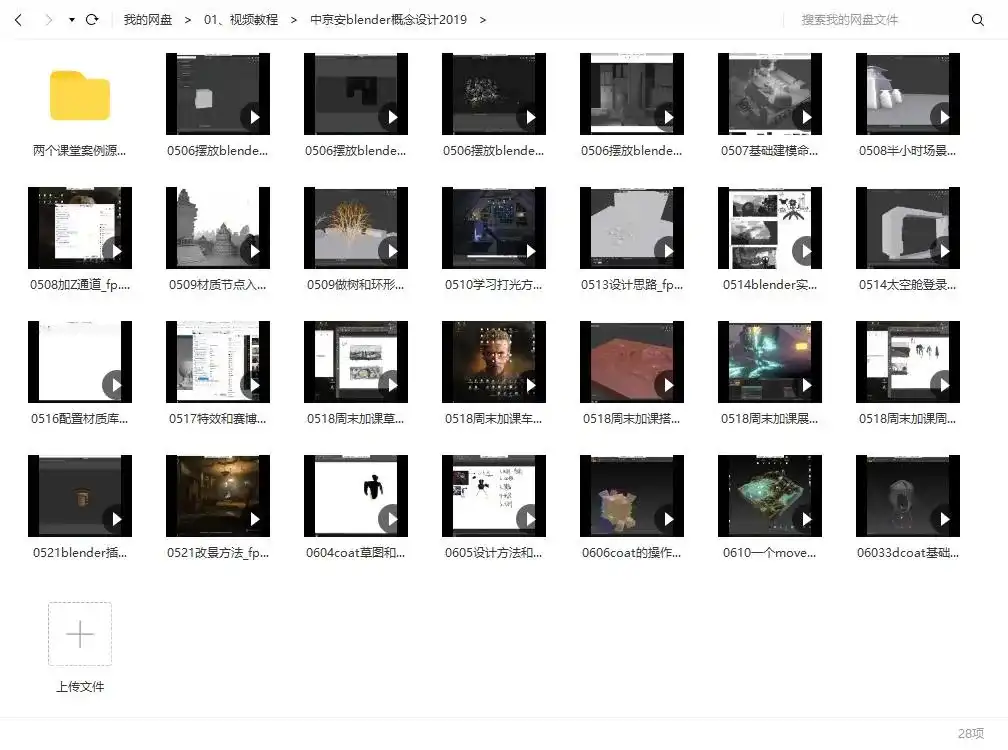The height and width of the screenshot is (750, 1008).
Task: Play the 0507基础建模 video
Action: click(x=805, y=117)
